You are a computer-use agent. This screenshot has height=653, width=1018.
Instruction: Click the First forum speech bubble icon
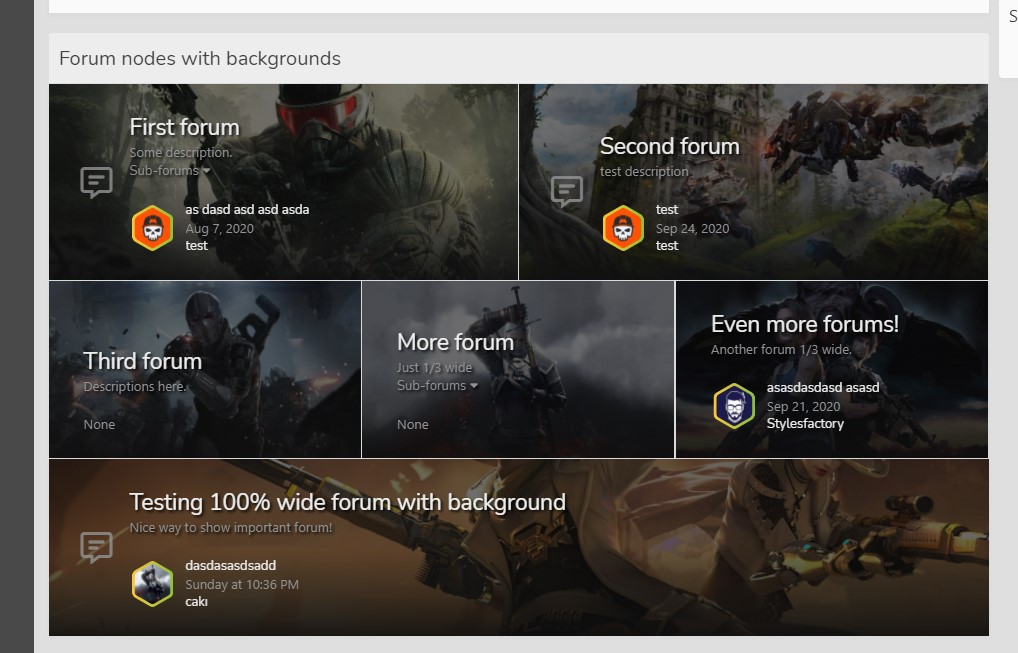96,182
